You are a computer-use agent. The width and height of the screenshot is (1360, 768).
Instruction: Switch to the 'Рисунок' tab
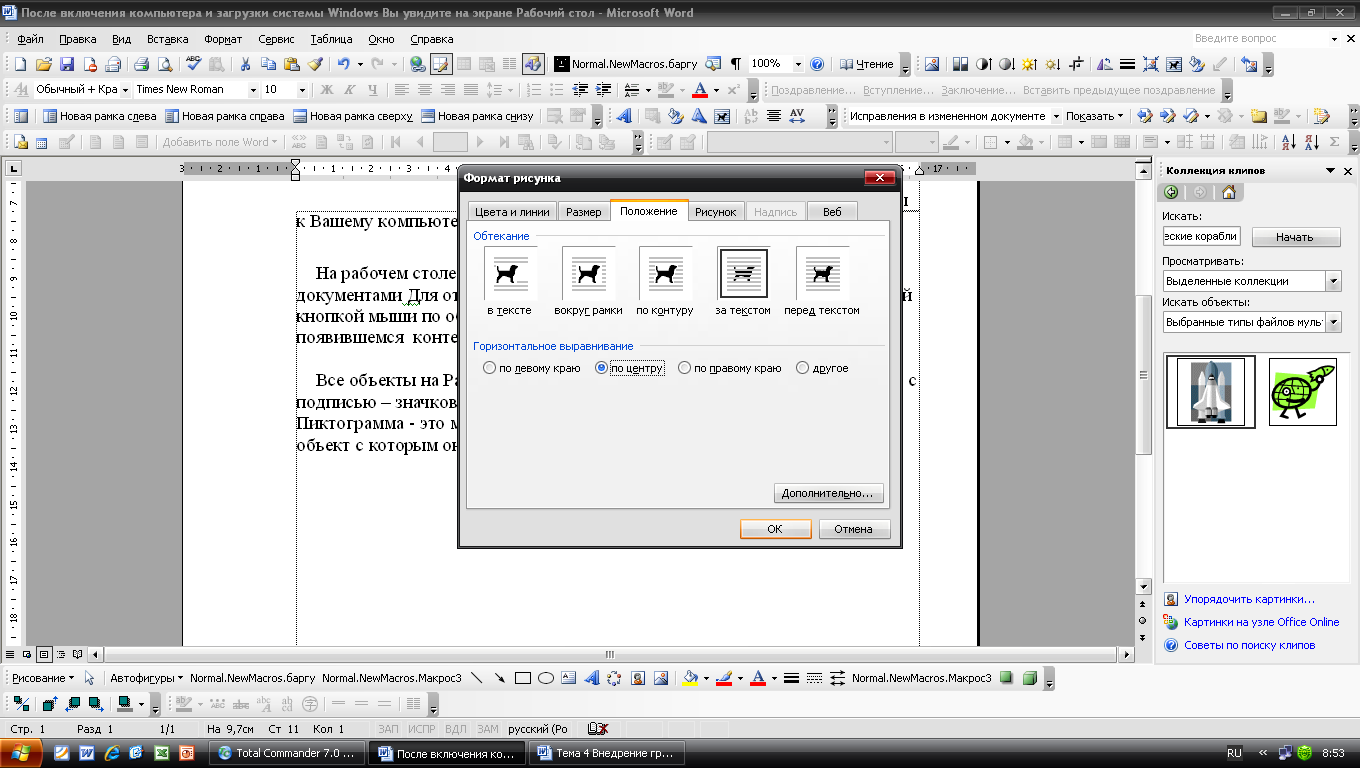pyautogui.click(x=716, y=212)
